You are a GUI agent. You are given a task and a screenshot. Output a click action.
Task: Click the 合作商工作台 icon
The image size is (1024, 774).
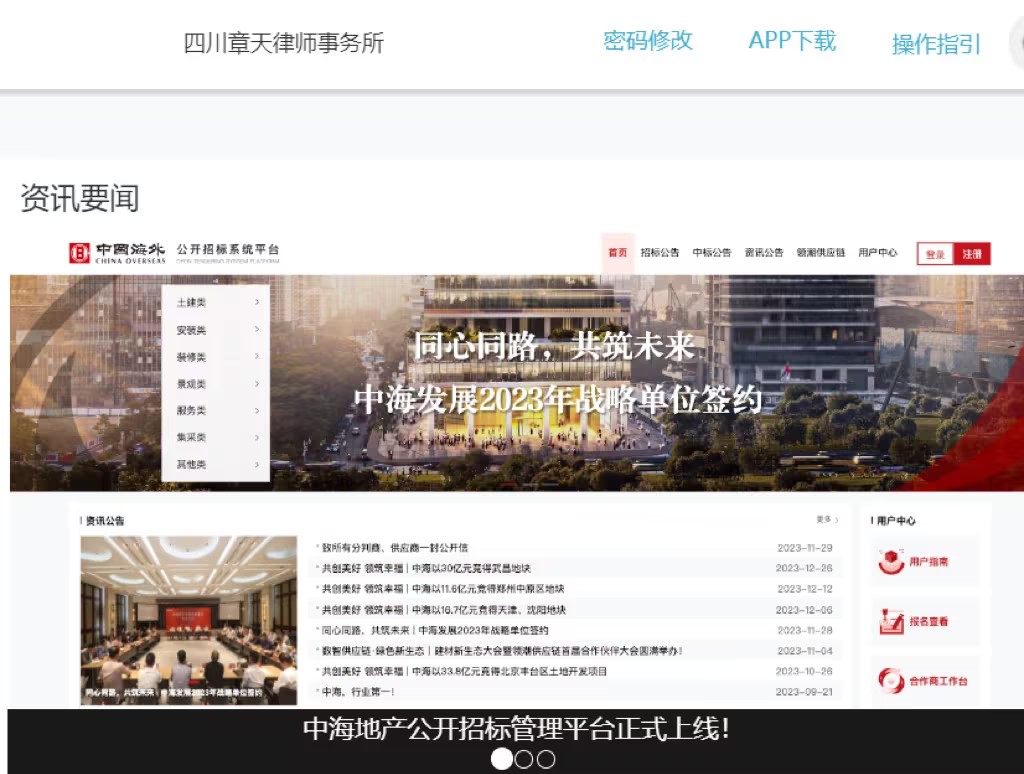pyautogui.click(x=891, y=681)
